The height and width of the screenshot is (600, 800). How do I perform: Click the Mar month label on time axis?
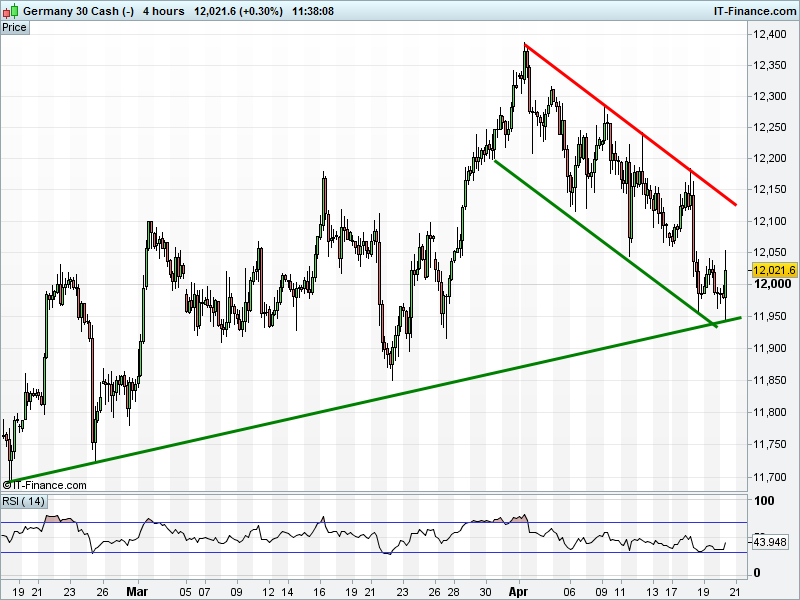coord(137,592)
